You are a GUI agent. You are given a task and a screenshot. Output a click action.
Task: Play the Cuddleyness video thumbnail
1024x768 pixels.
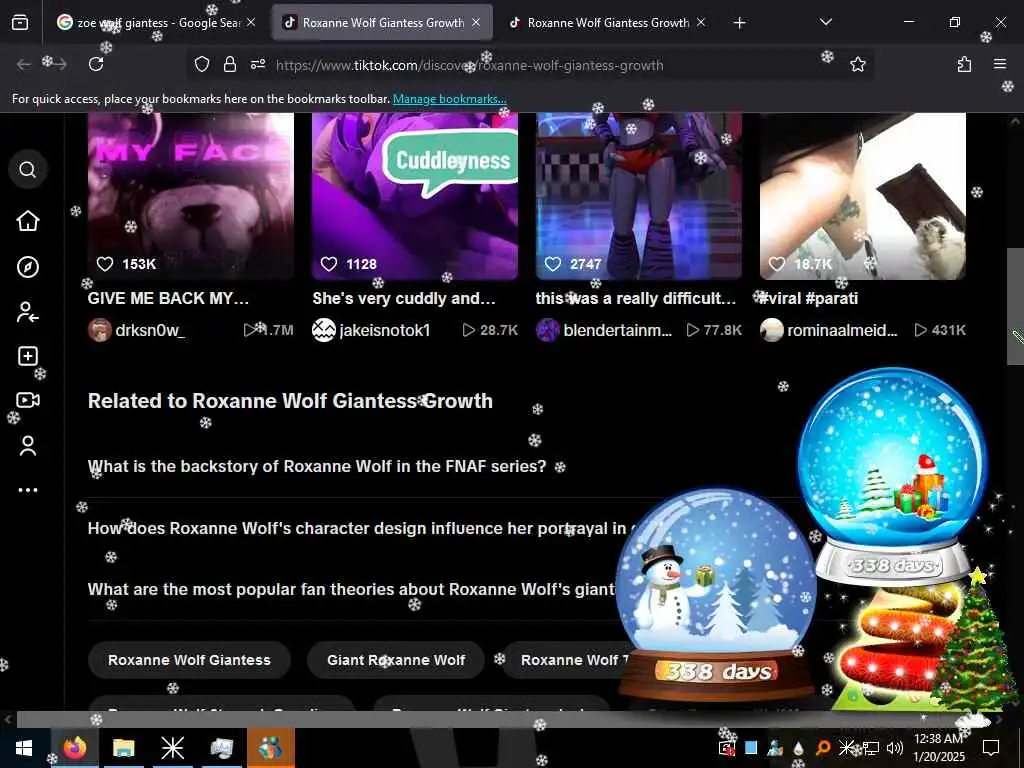[415, 196]
